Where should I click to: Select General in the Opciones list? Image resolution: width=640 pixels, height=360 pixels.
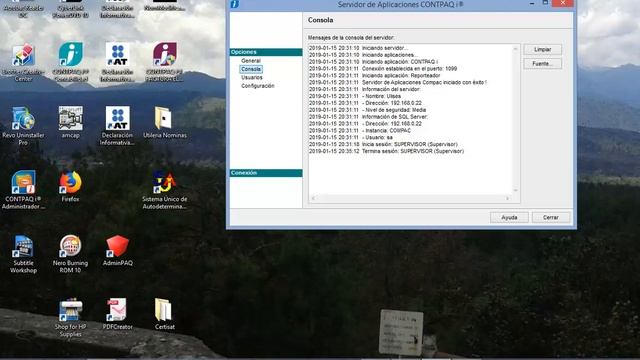[x=251, y=60]
